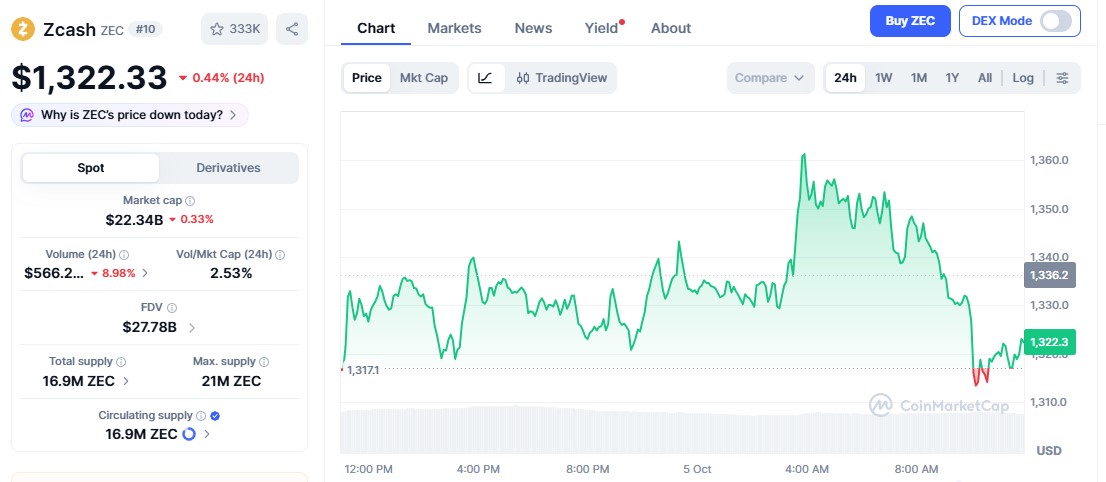Screen dimensions: 1106x482
Task: Click the verified badge next to Circulating supply
Action: pyautogui.click(x=215, y=416)
